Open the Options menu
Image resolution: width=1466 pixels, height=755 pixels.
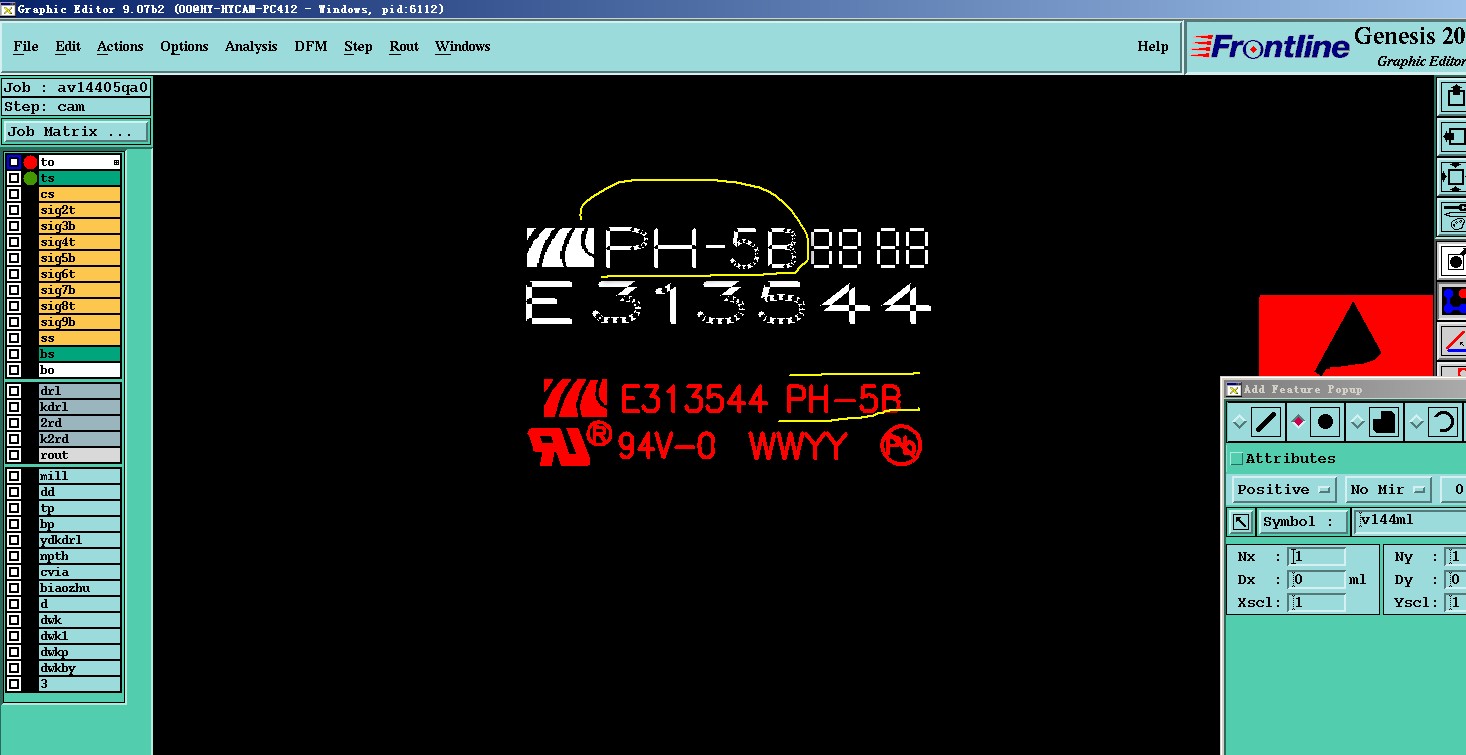click(184, 46)
